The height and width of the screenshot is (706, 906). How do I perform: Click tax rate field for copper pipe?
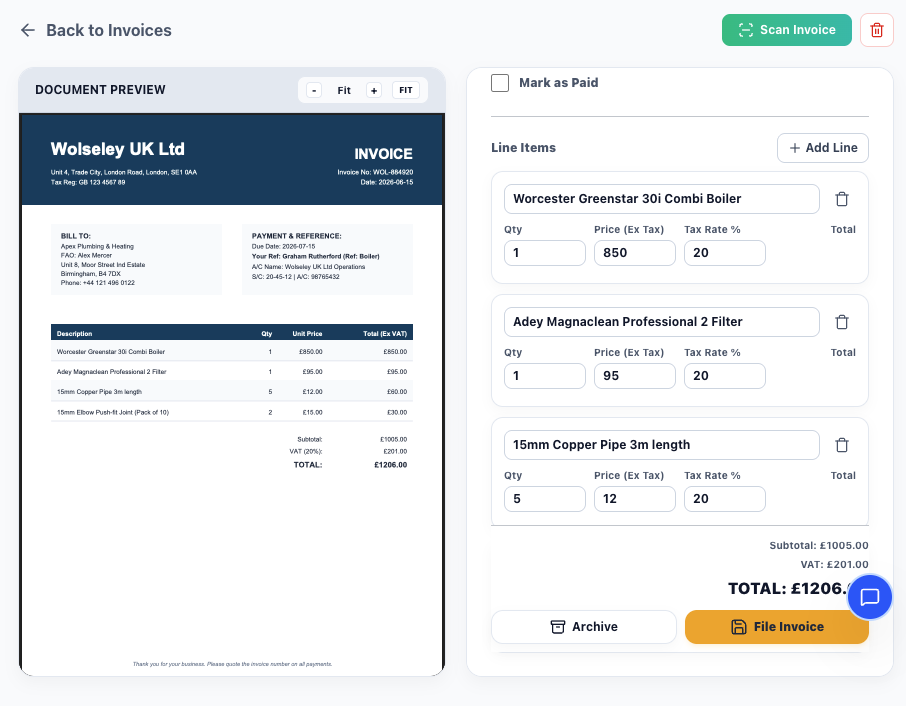[725, 499]
